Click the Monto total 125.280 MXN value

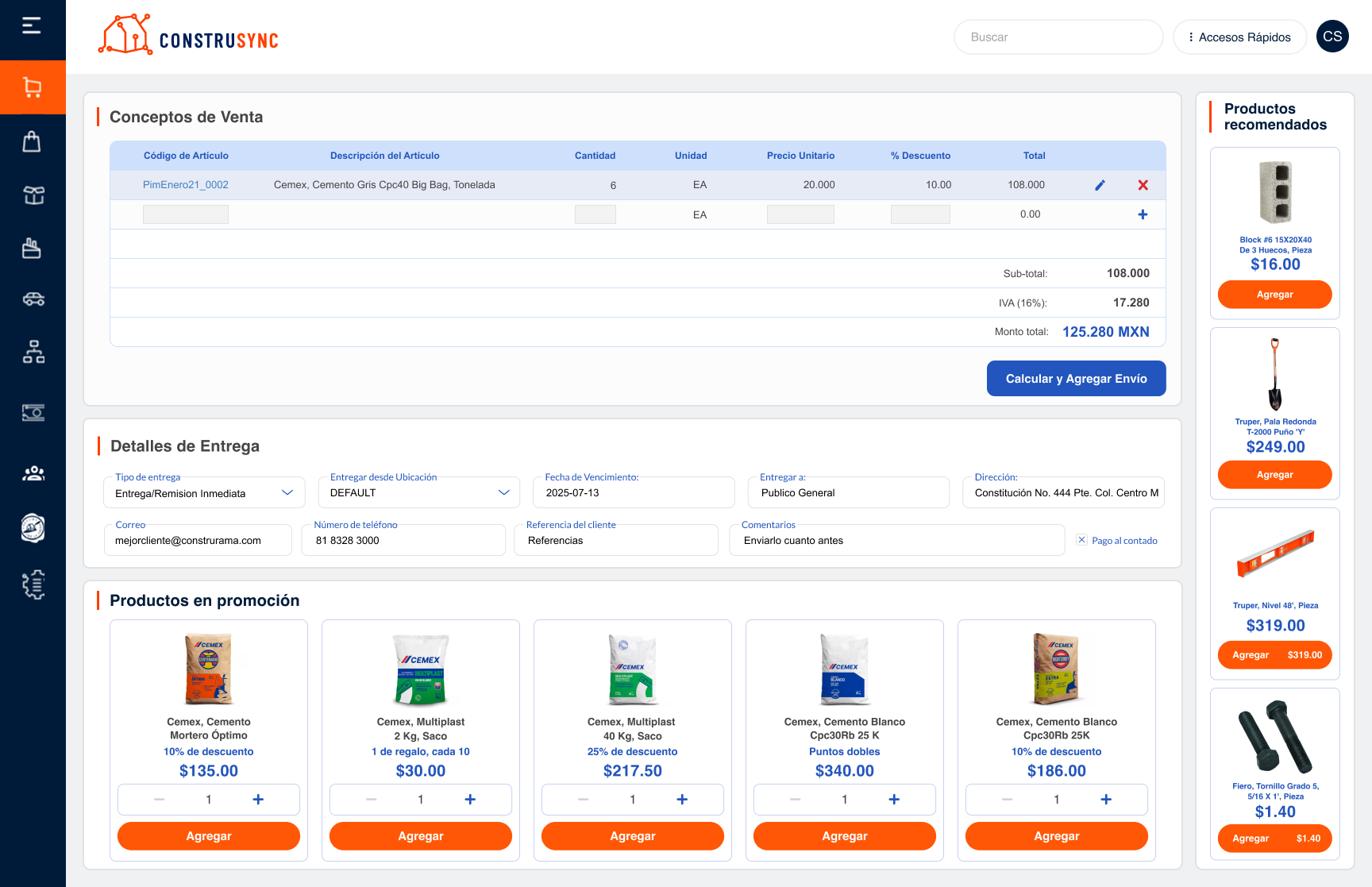tap(1106, 332)
